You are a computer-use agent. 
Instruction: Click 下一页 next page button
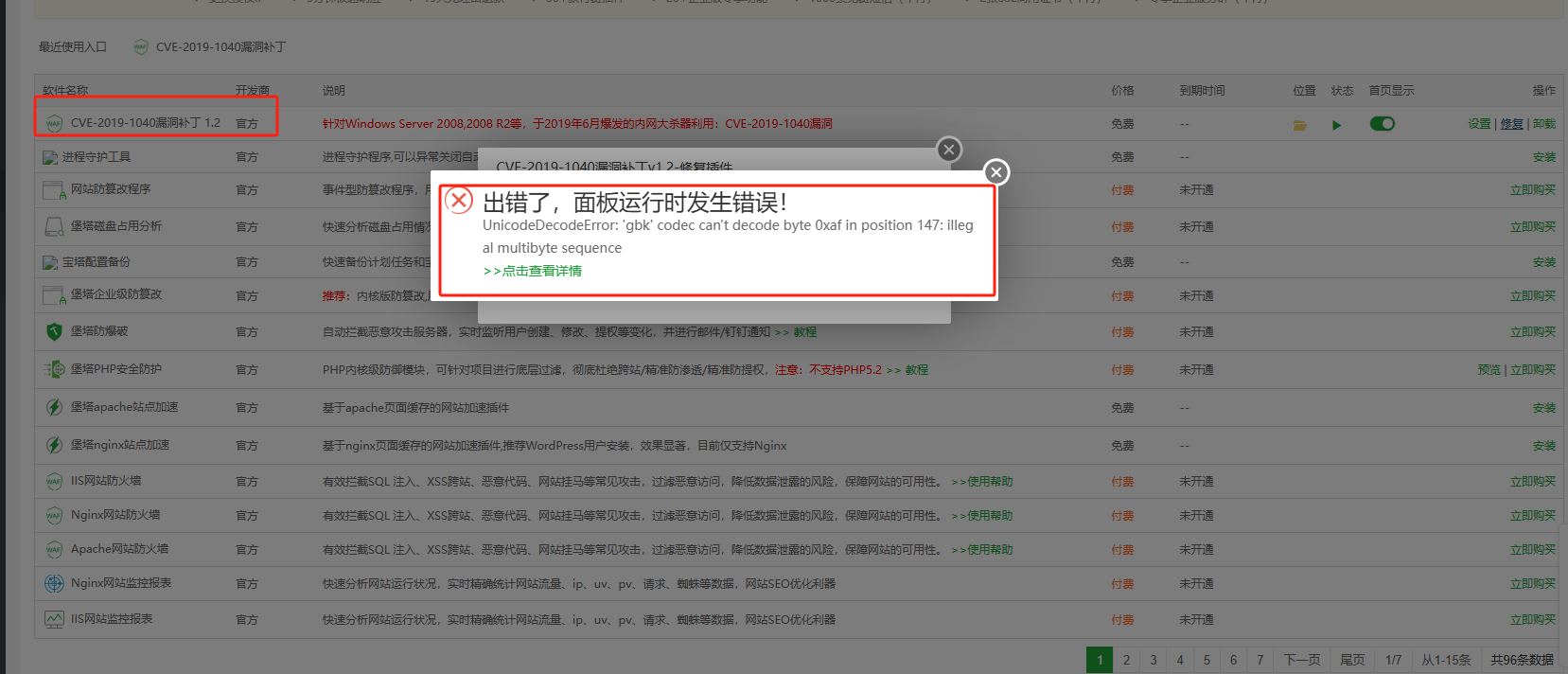pyautogui.click(x=1302, y=660)
